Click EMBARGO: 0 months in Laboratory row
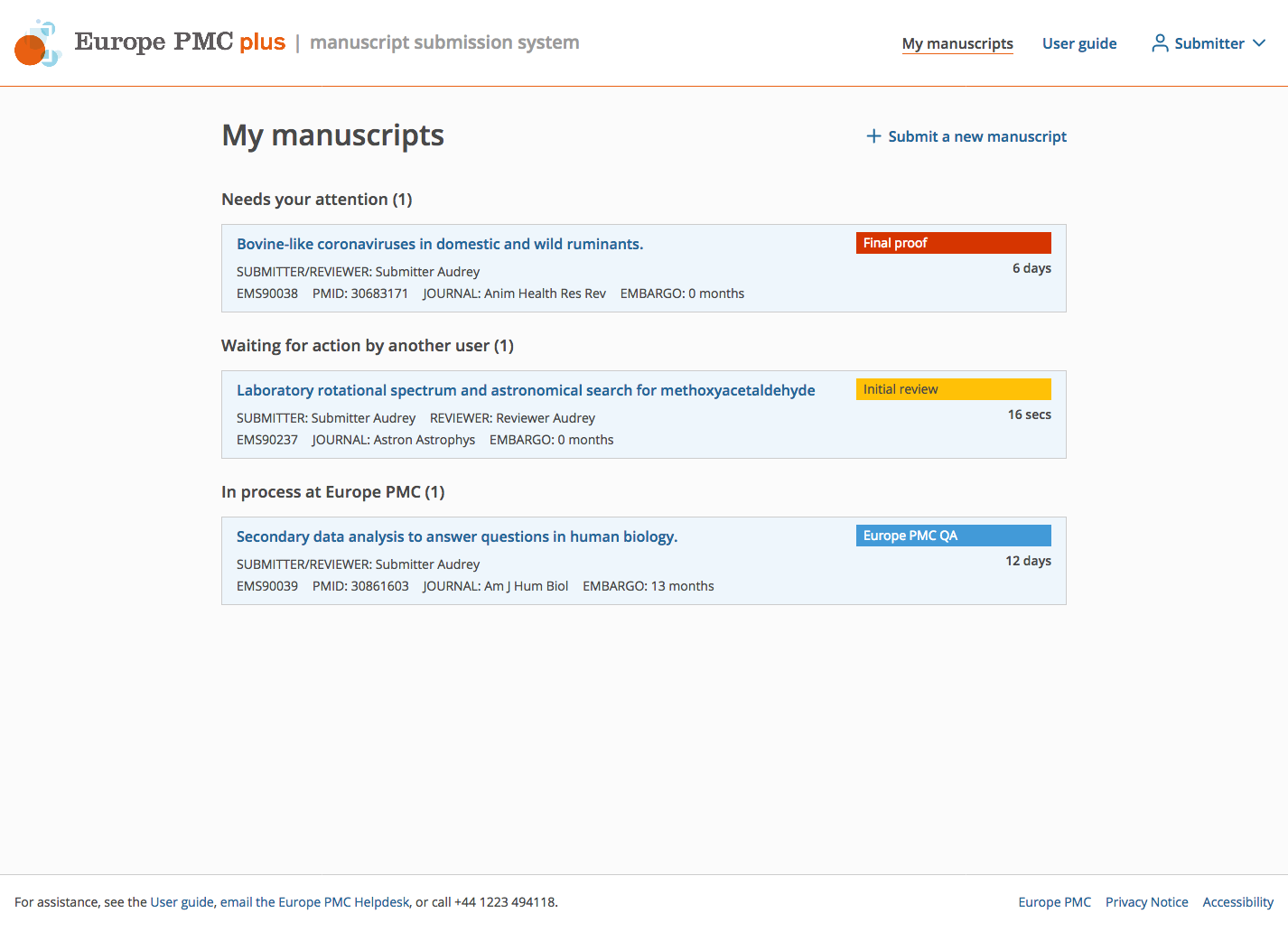 [x=552, y=440]
